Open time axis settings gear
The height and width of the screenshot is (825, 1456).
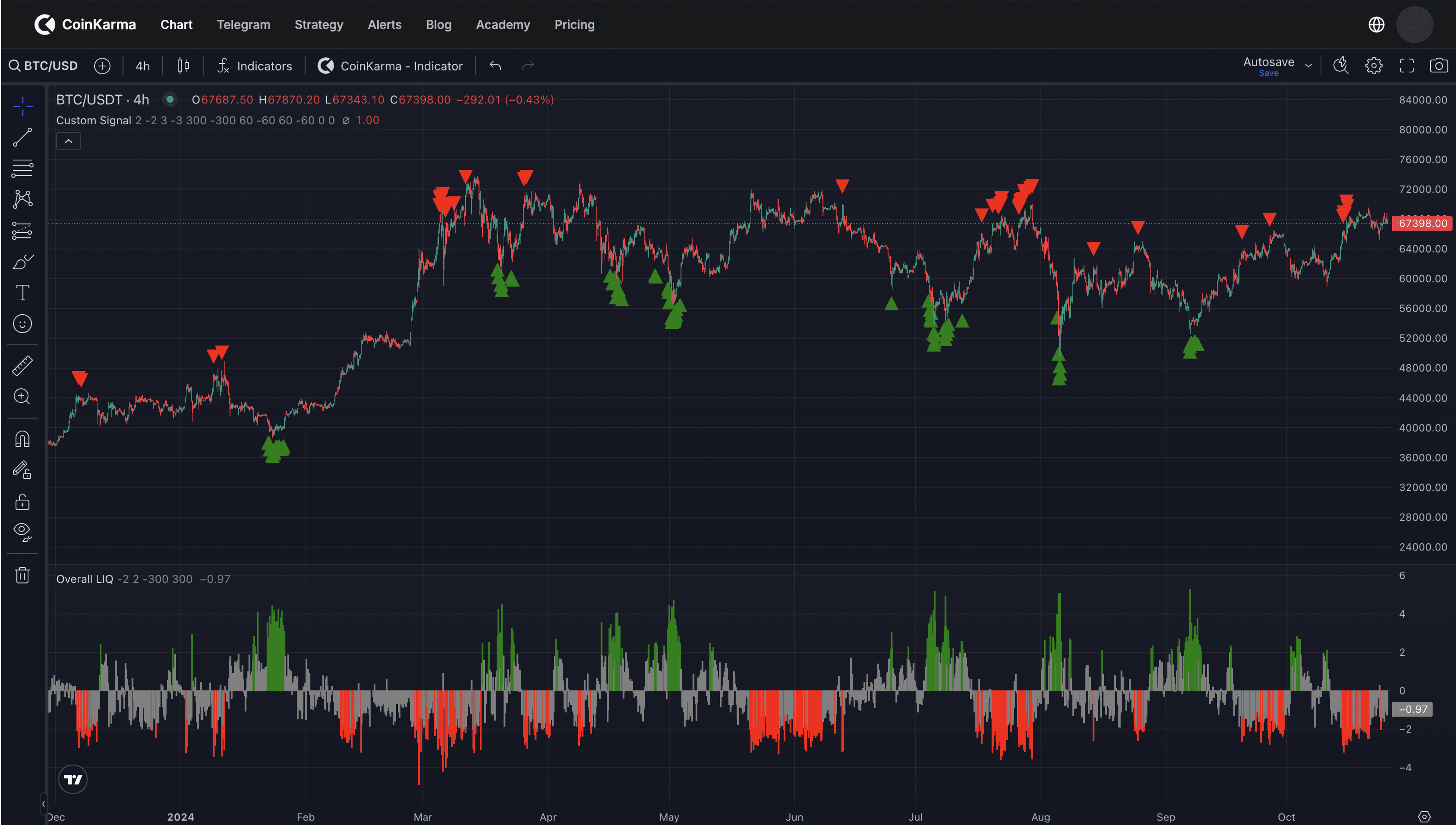click(1424, 817)
